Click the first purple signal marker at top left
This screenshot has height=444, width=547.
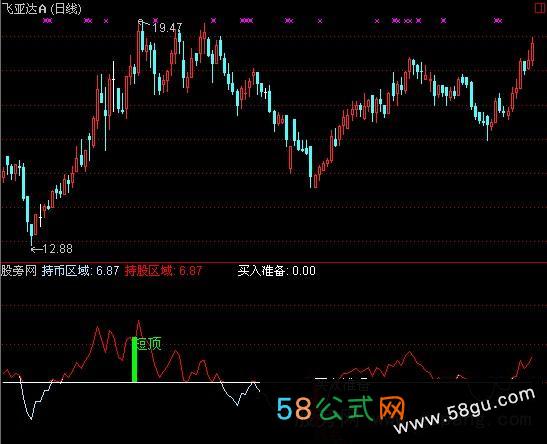coord(47,21)
